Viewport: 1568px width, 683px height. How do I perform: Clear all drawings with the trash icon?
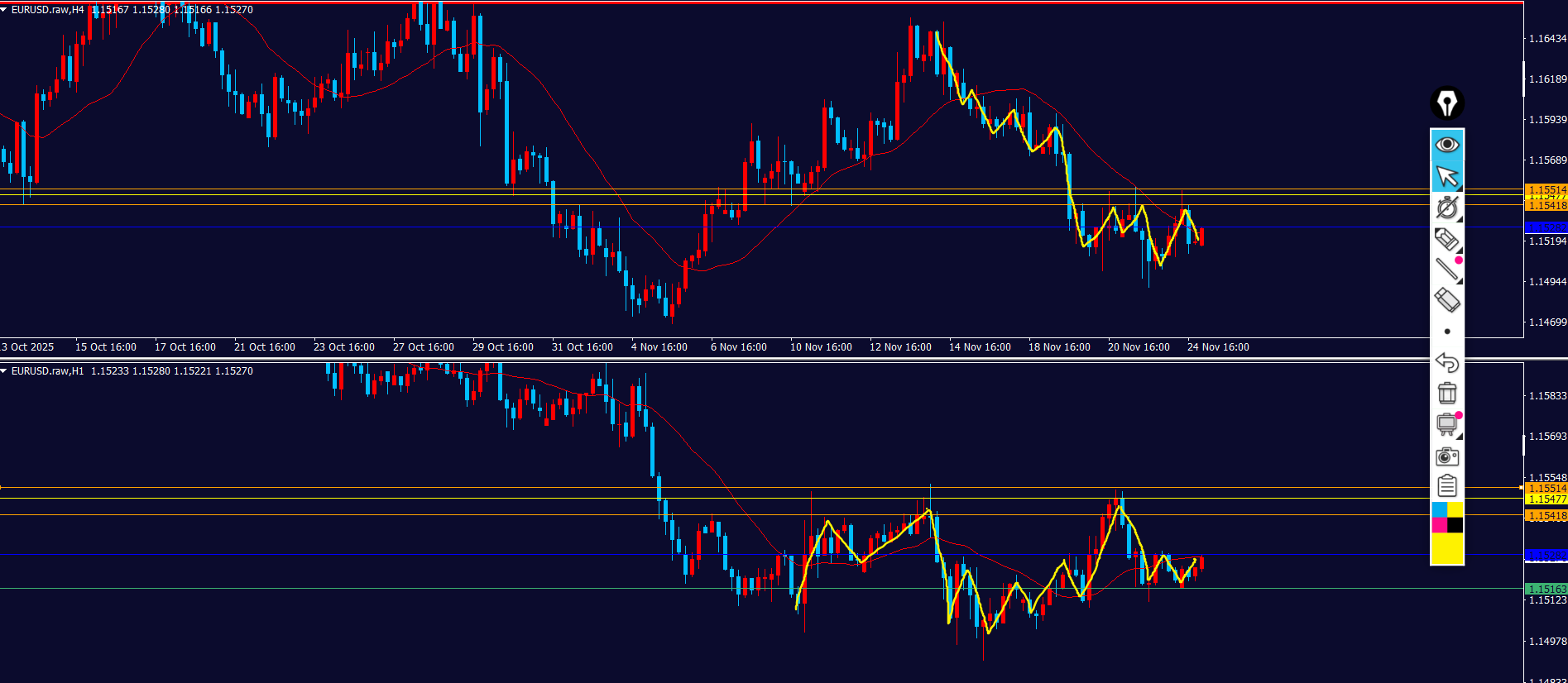(x=1447, y=394)
